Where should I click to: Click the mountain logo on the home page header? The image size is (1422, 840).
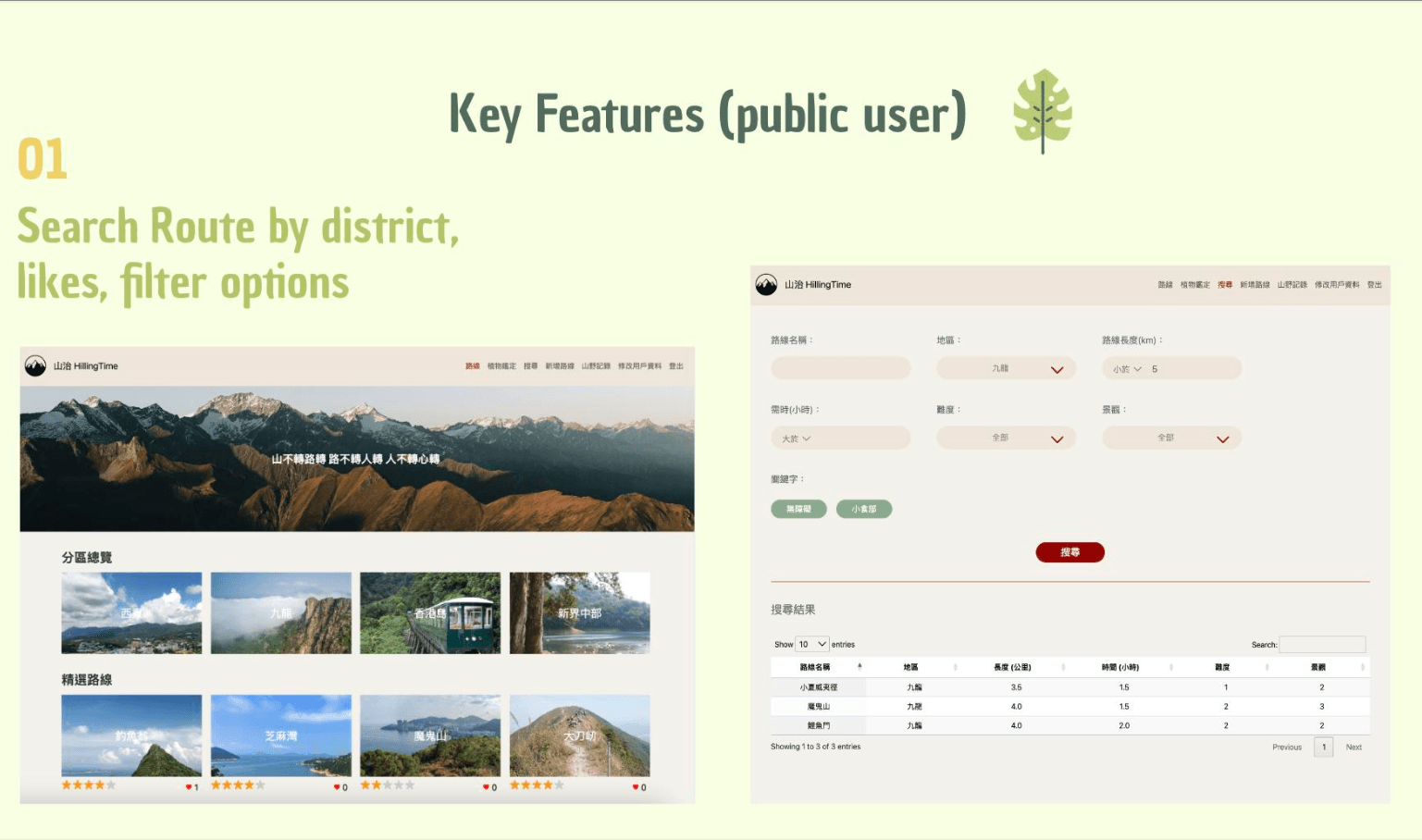tap(35, 366)
